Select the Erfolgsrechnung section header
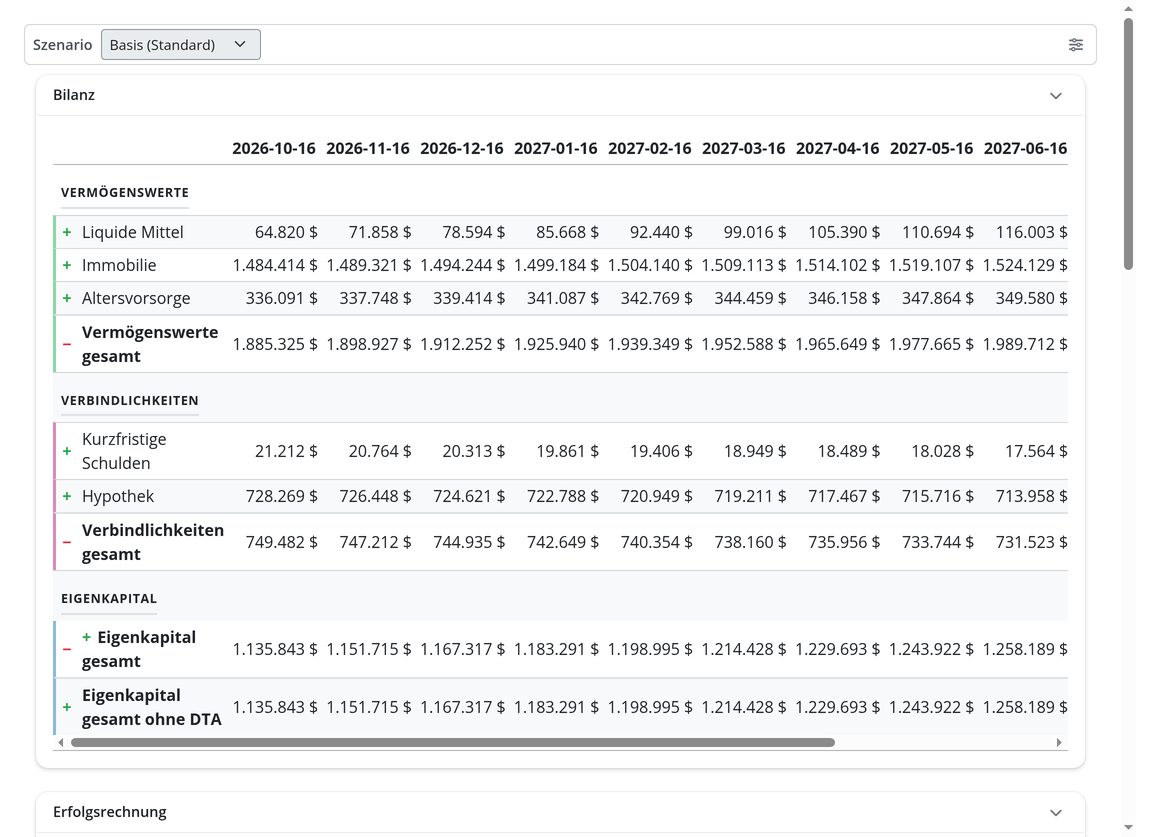This screenshot has width=1160, height=837. coord(560,813)
